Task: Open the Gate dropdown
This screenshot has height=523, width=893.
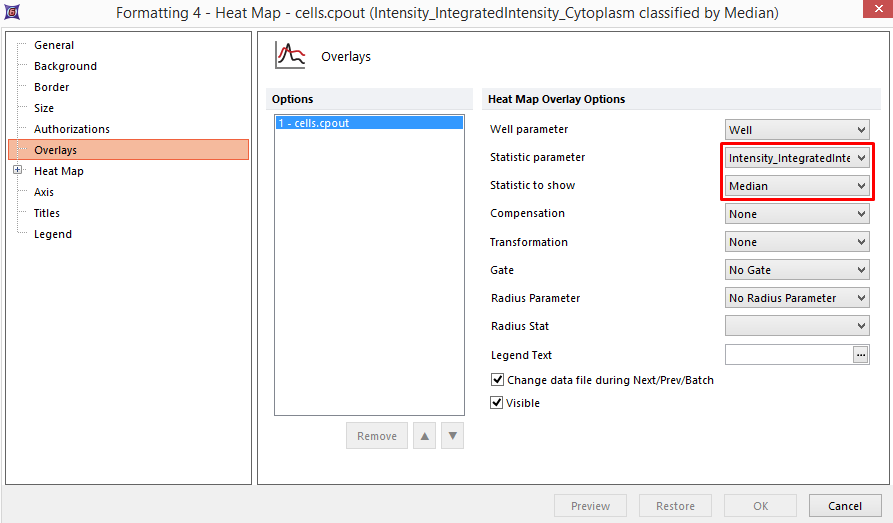Action: coord(797,270)
